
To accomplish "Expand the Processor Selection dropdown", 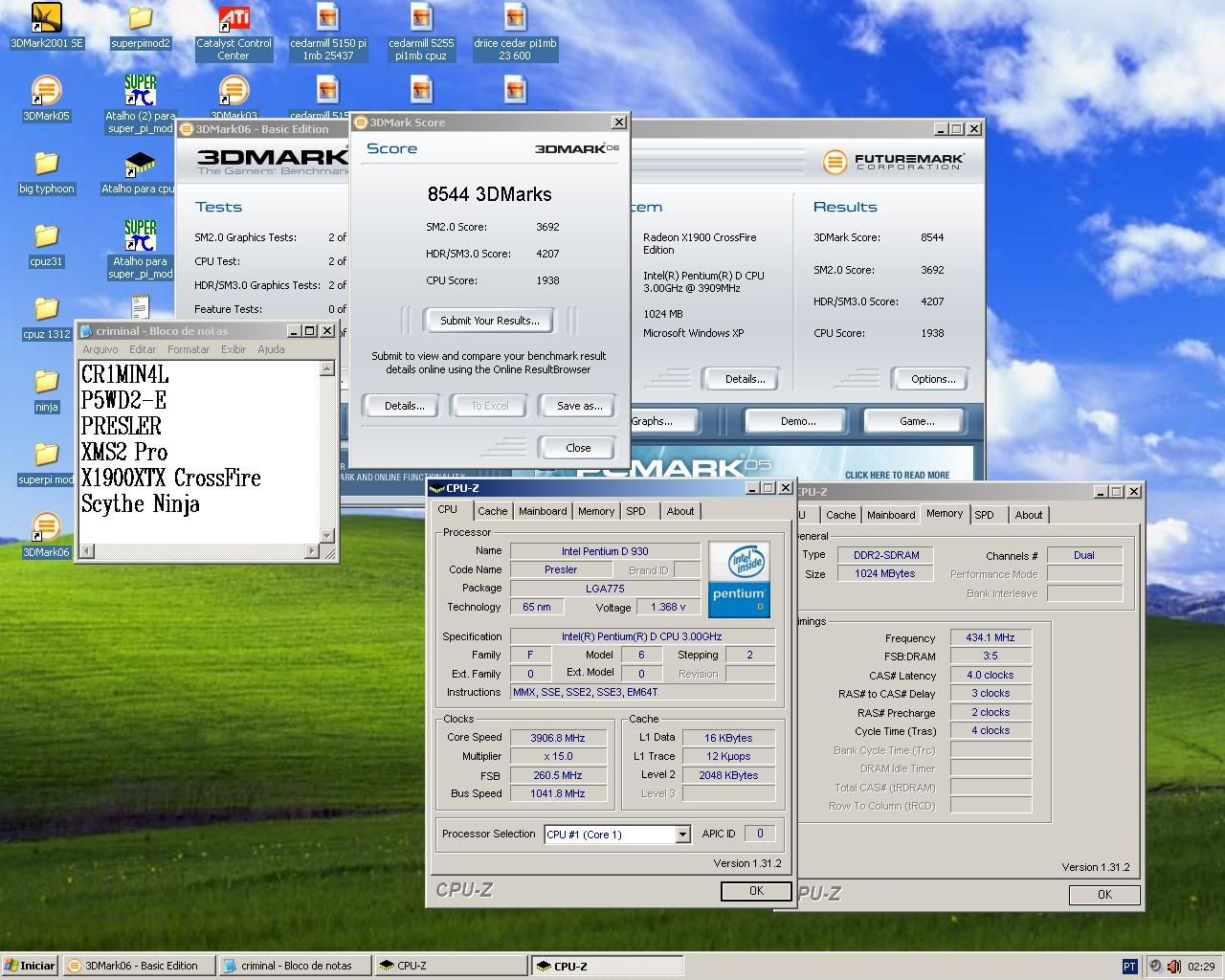I will pyautogui.click(x=682, y=835).
